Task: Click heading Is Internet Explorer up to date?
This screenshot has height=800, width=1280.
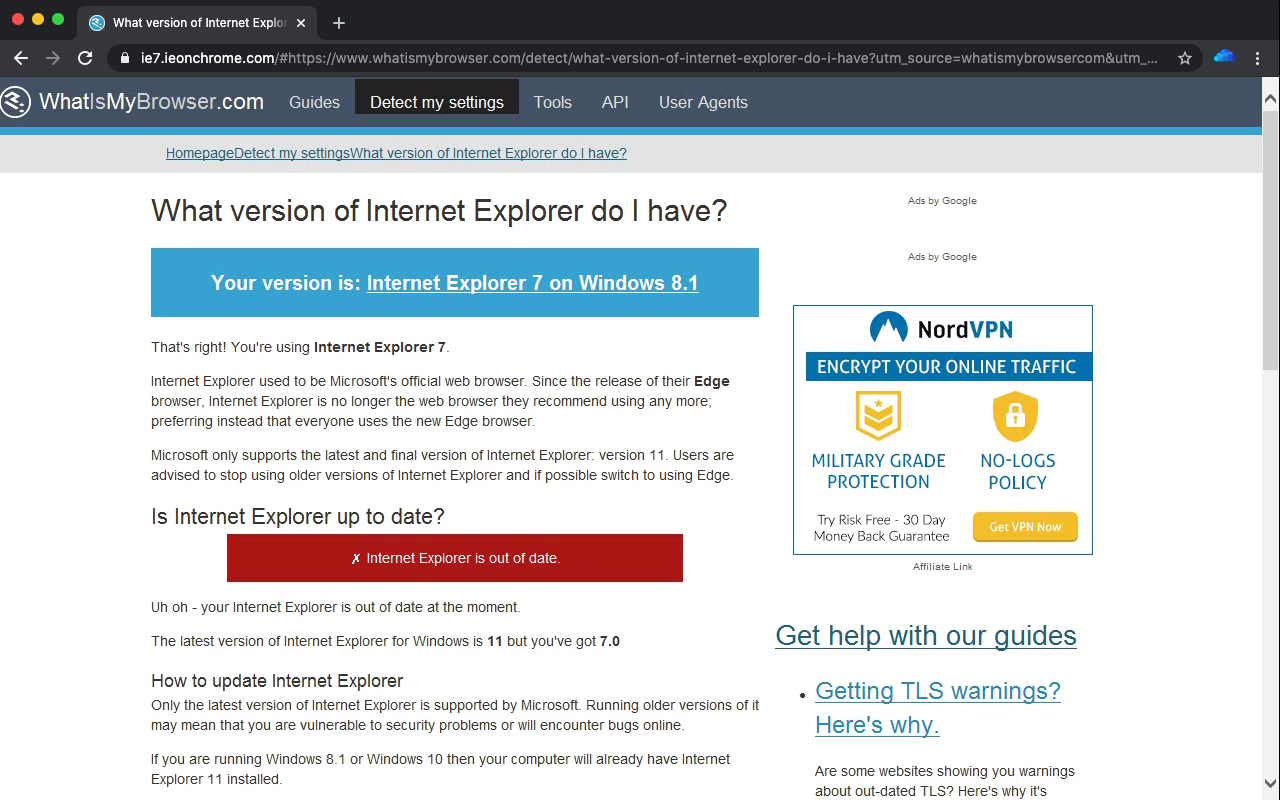Action: pyautogui.click(x=298, y=517)
